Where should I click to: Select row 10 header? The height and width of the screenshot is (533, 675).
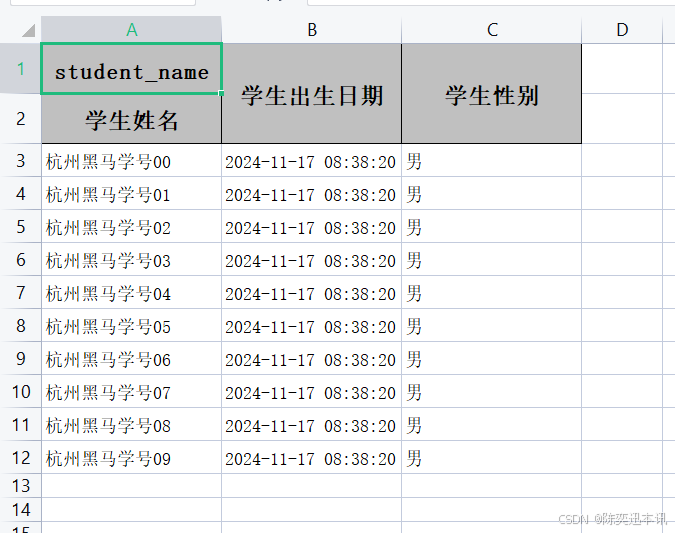tap(21, 392)
